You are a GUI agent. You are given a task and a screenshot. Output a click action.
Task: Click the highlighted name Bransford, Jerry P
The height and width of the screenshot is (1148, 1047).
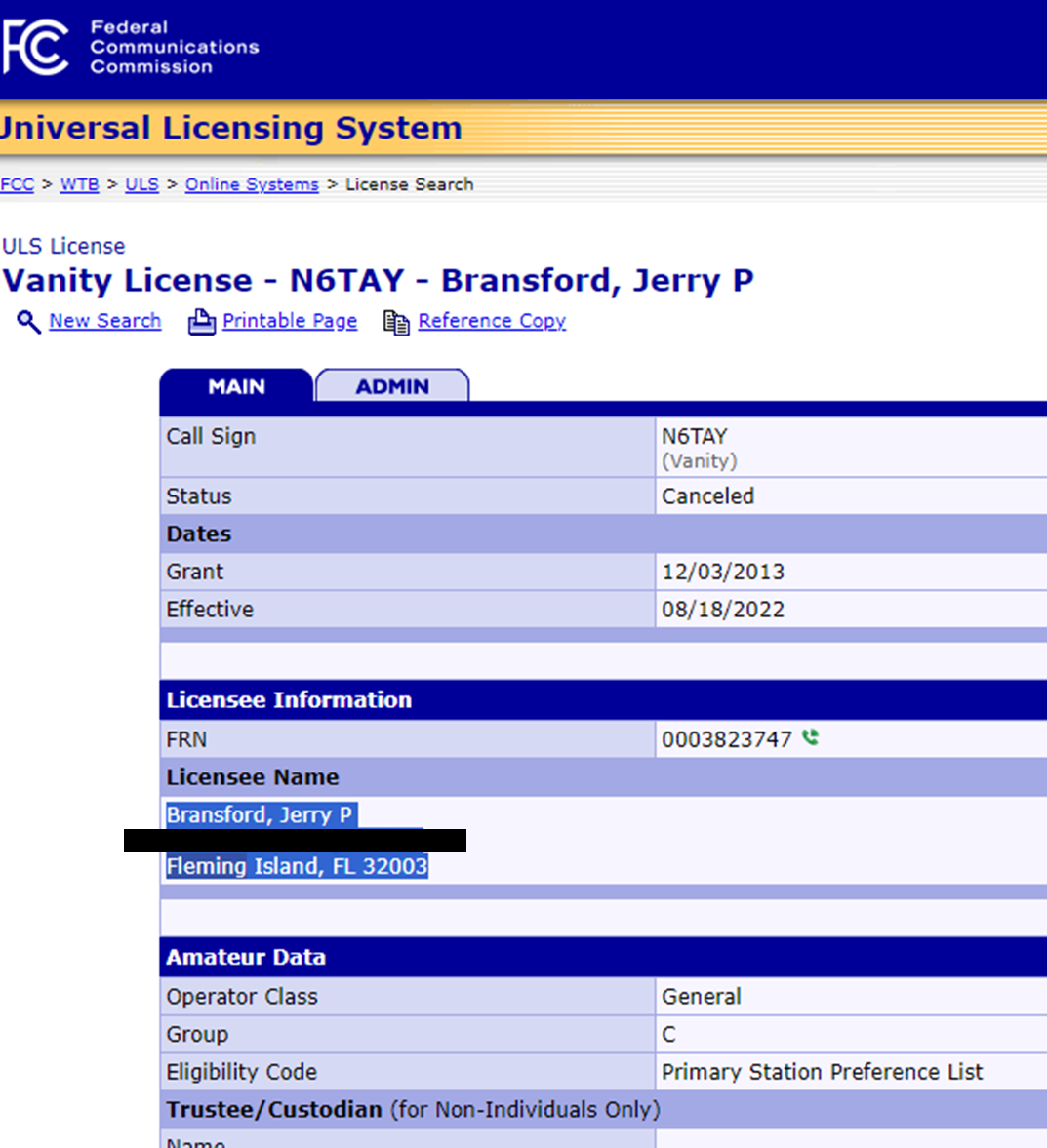(x=260, y=815)
